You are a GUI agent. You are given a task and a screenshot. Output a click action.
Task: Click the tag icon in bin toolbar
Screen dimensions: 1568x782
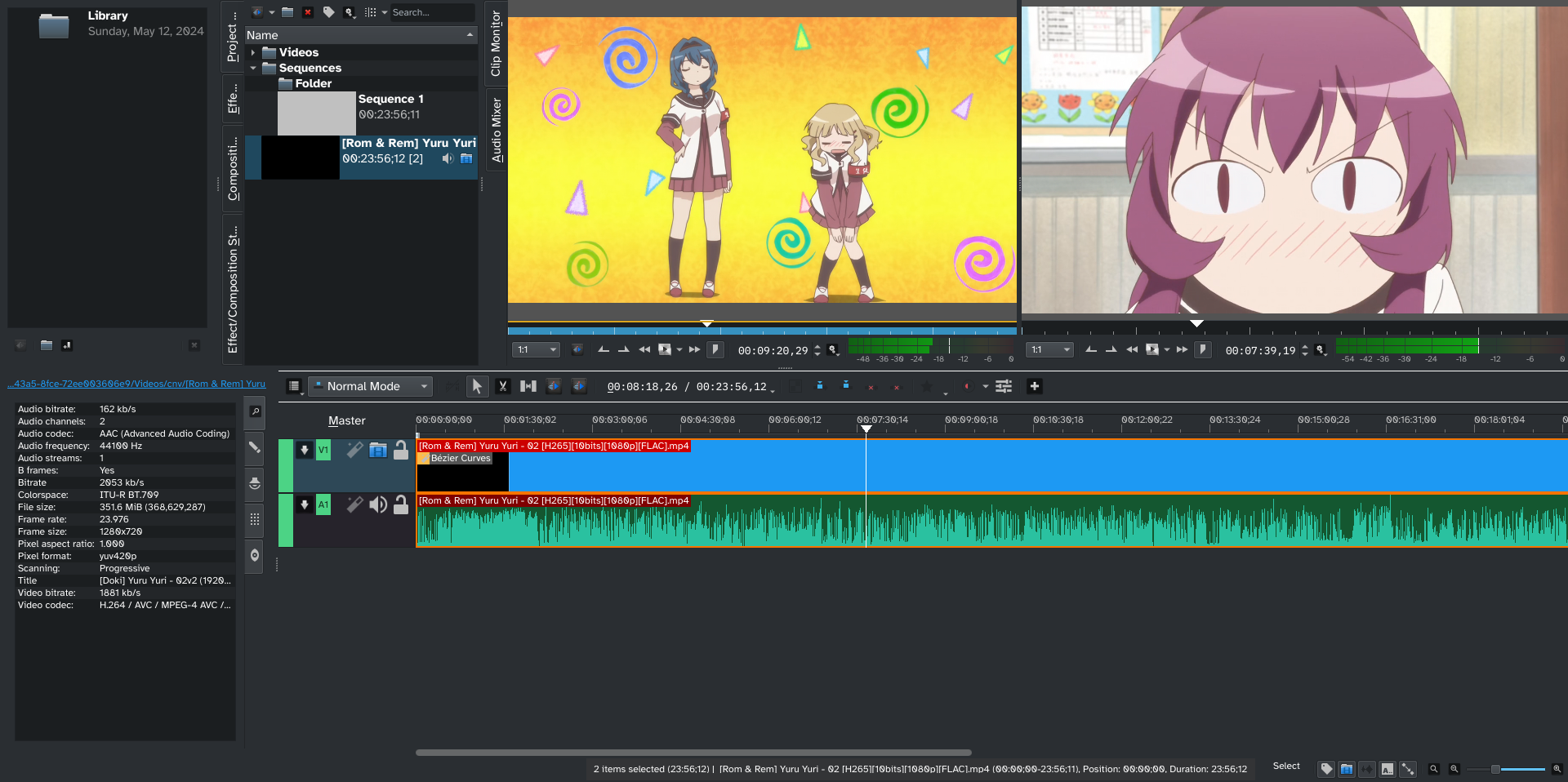point(328,12)
